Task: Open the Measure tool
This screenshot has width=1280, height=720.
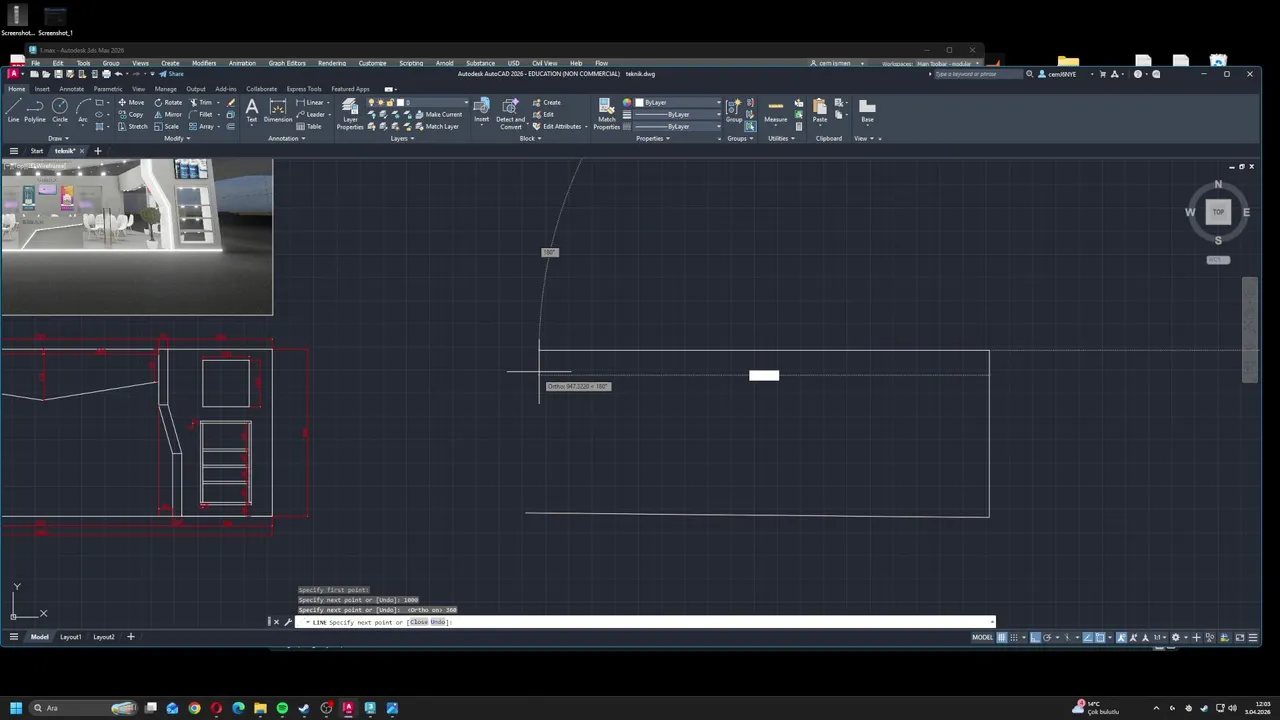Action: pyautogui.click(x=776, y=110)
